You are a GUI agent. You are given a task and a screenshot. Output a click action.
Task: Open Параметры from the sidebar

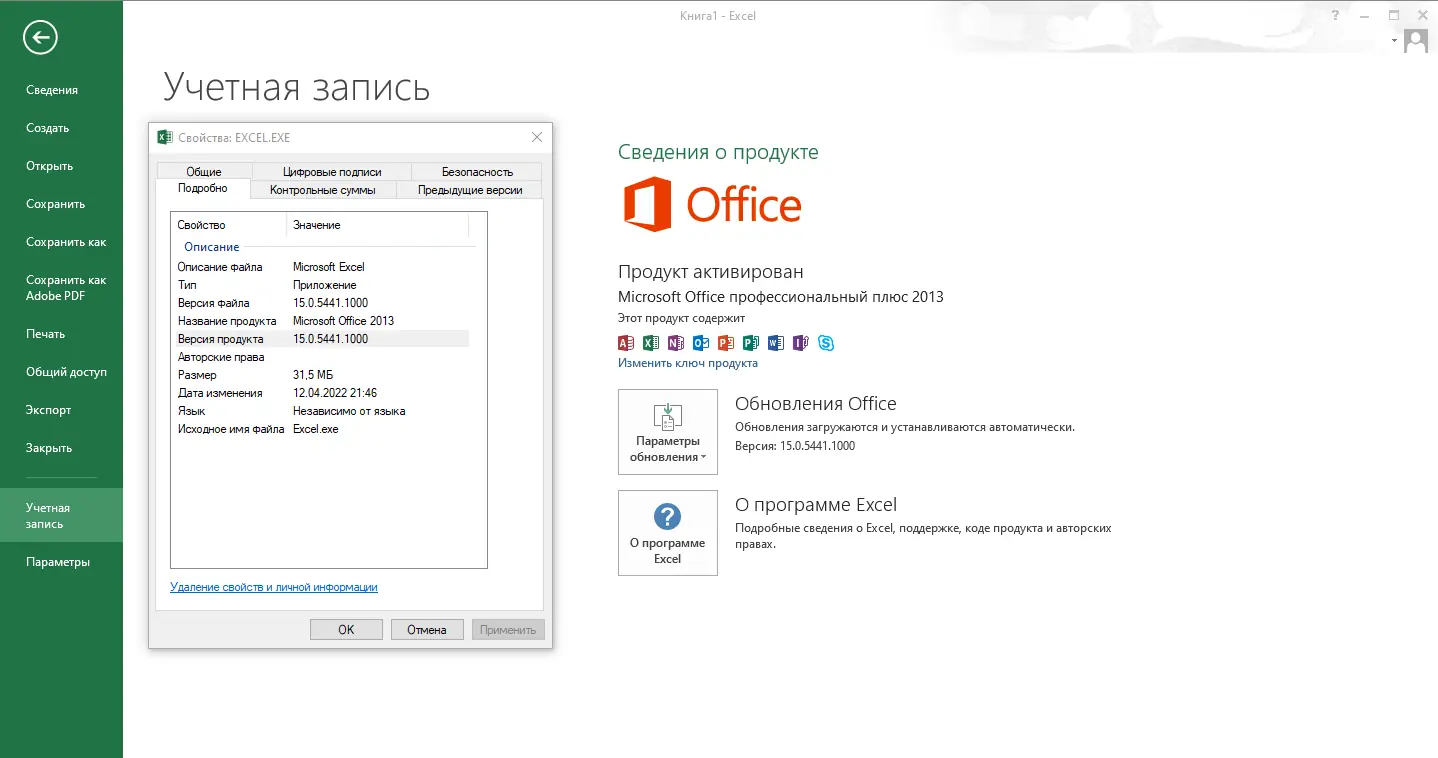pos(56,561)
